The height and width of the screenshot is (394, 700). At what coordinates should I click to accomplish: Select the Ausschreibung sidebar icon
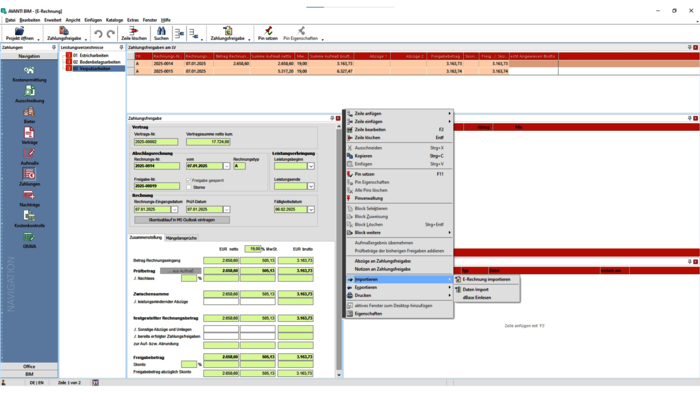29,91
